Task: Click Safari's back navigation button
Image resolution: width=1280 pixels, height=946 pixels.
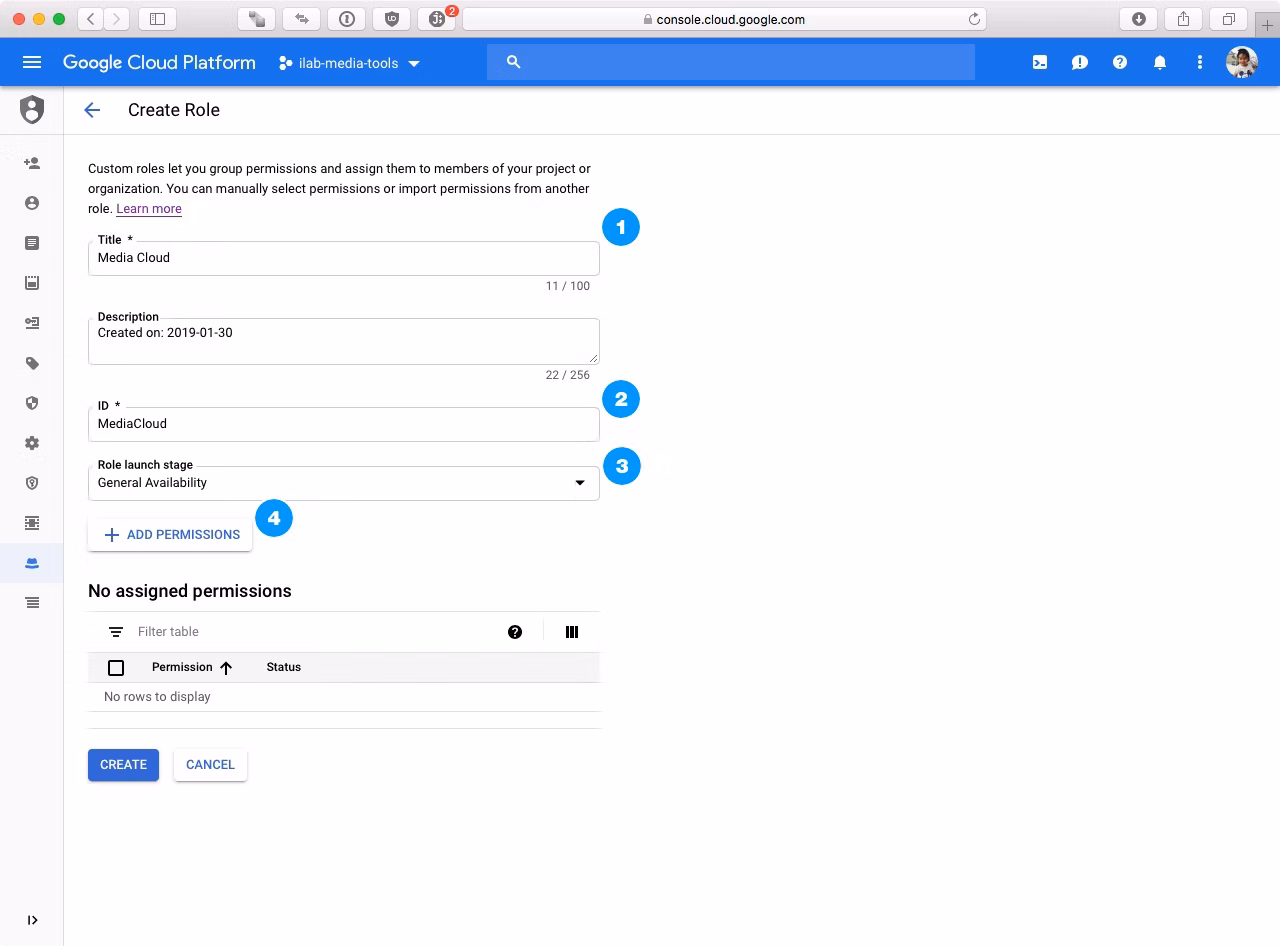Action: coord(91,19)
